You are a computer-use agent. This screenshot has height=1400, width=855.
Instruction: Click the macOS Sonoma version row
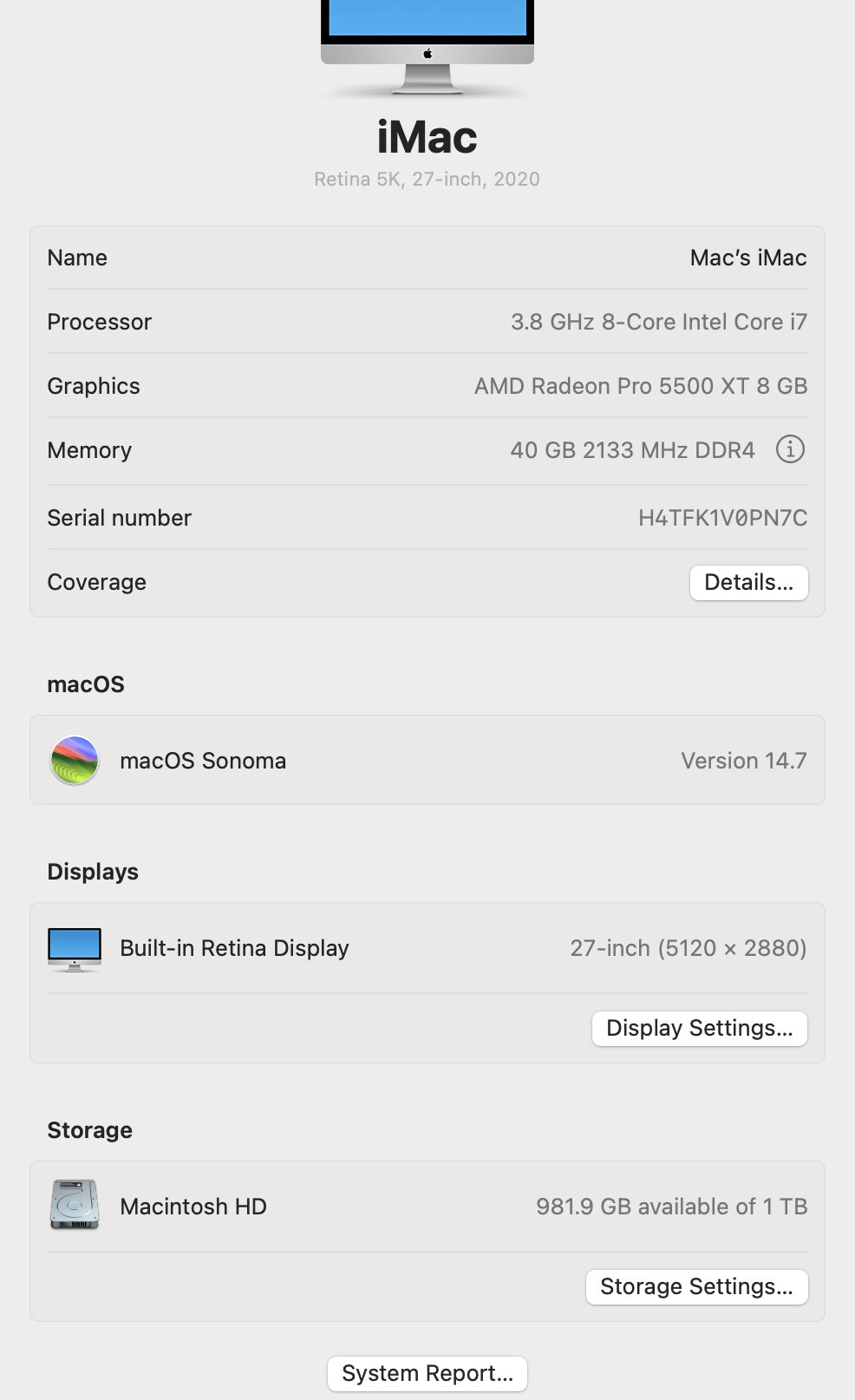(427, 760)
